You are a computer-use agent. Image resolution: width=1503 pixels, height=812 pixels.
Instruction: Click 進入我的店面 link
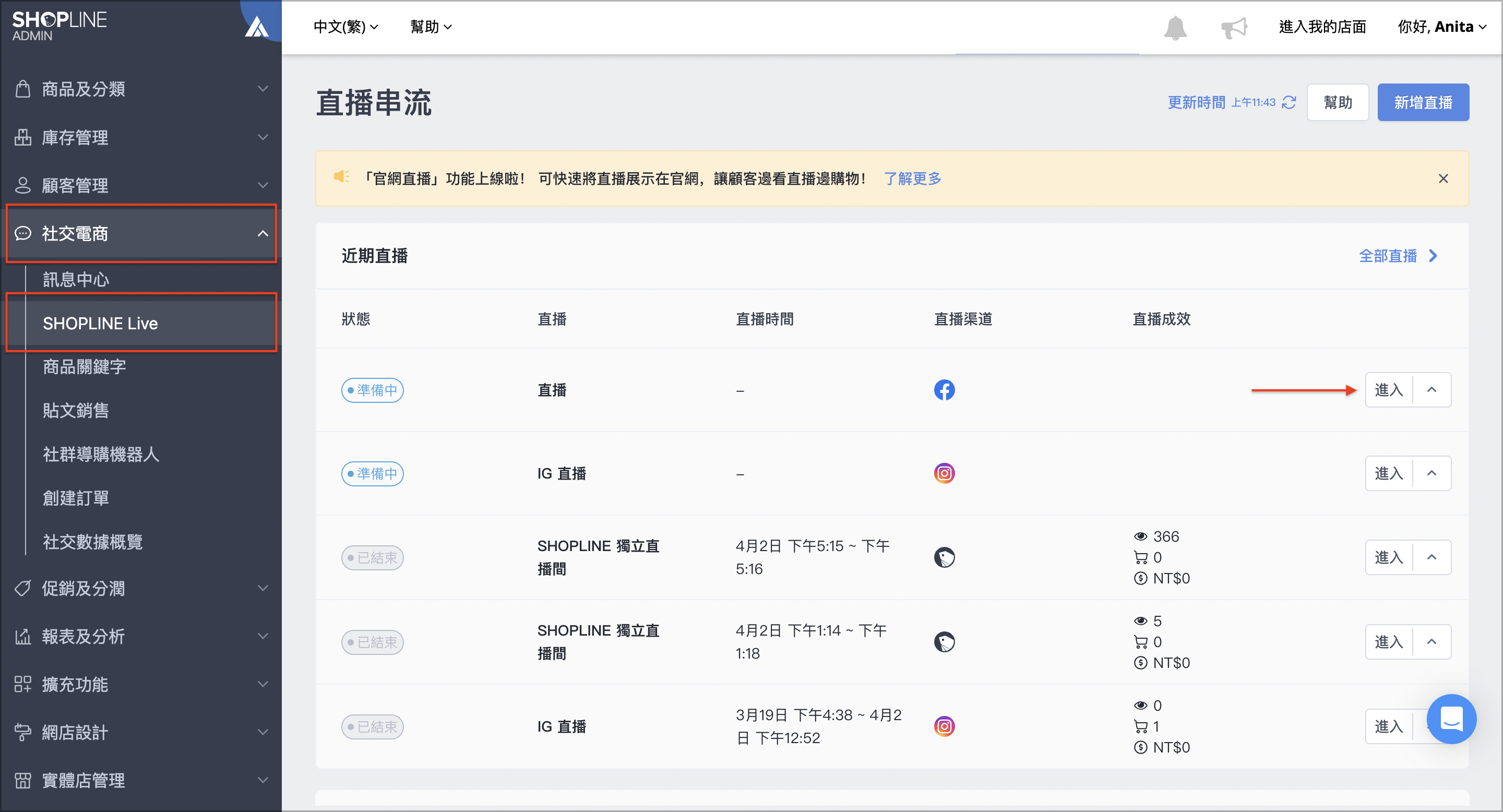pos(1322,27)
